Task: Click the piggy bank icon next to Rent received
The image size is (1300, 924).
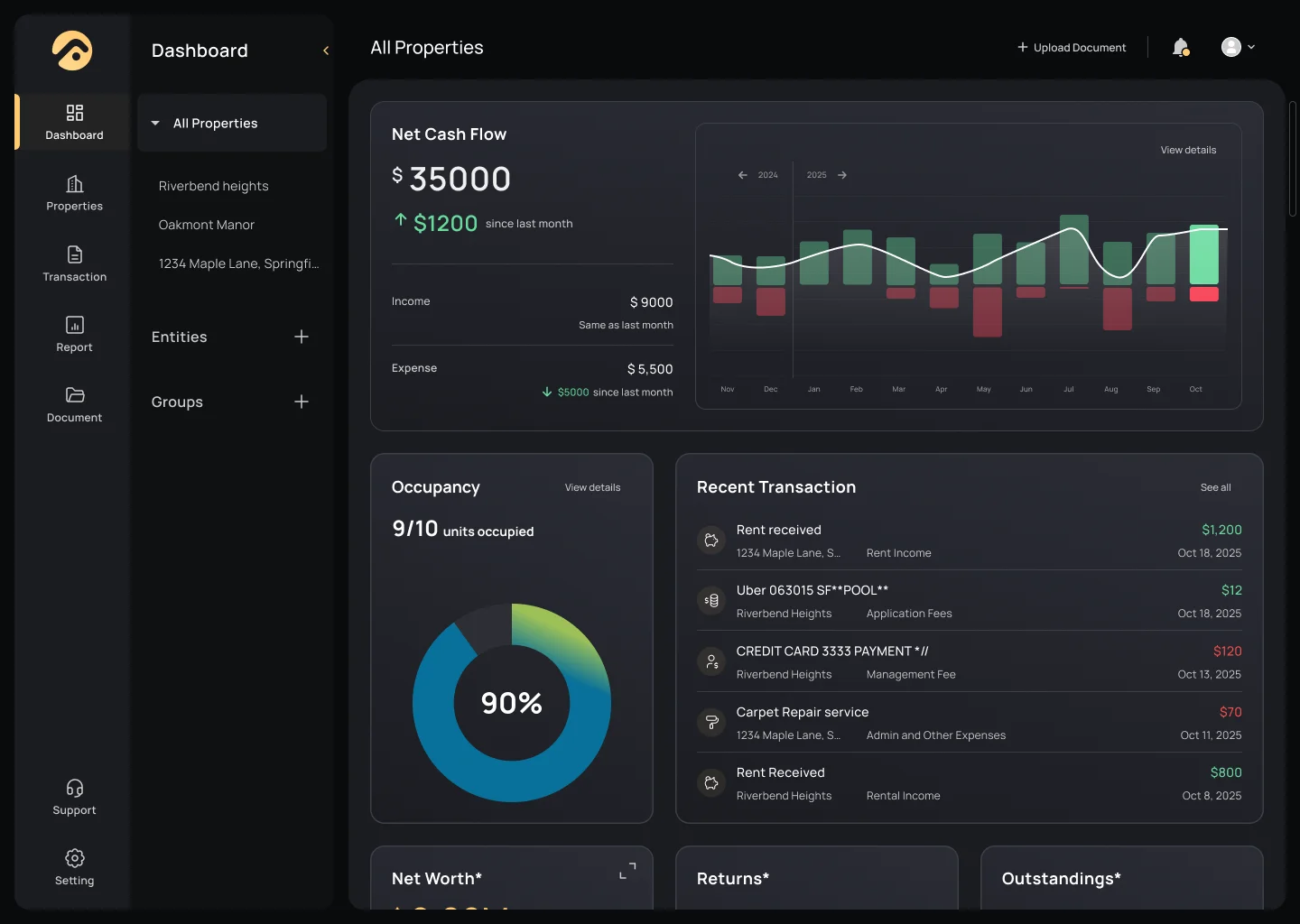Action: click(711, 540)
